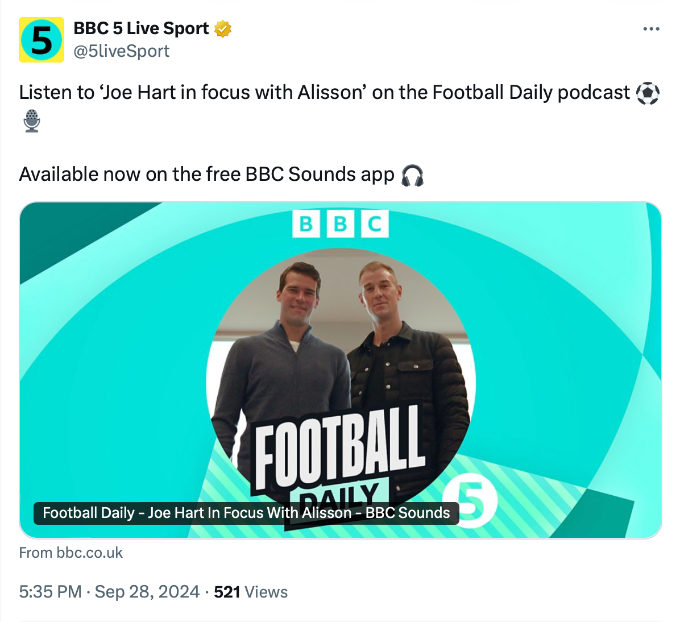Click the headphones emoji after BBC Sounds app
This screenshot has width=680, height=622.
(x=412, y=175)
